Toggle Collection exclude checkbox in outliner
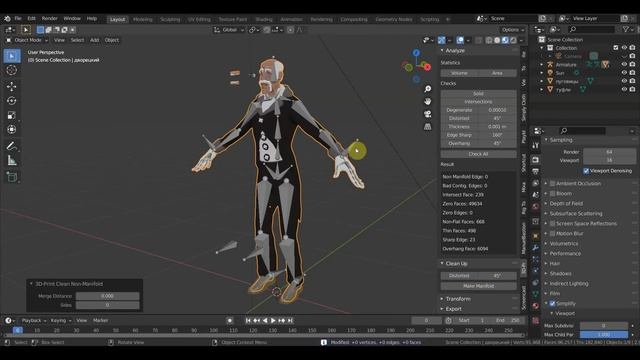 coord(616,48)
